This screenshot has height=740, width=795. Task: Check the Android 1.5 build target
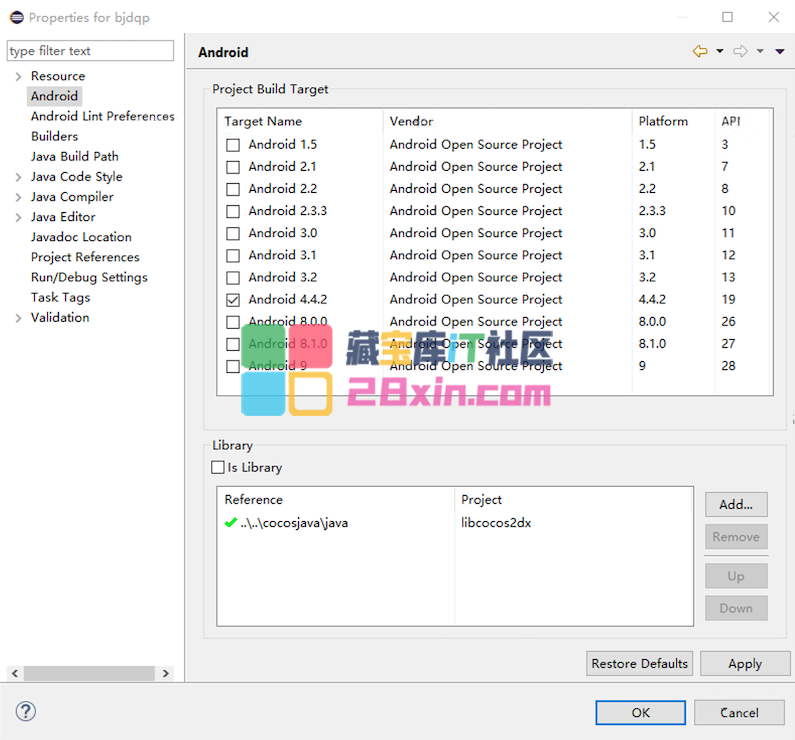pos(233,145)
